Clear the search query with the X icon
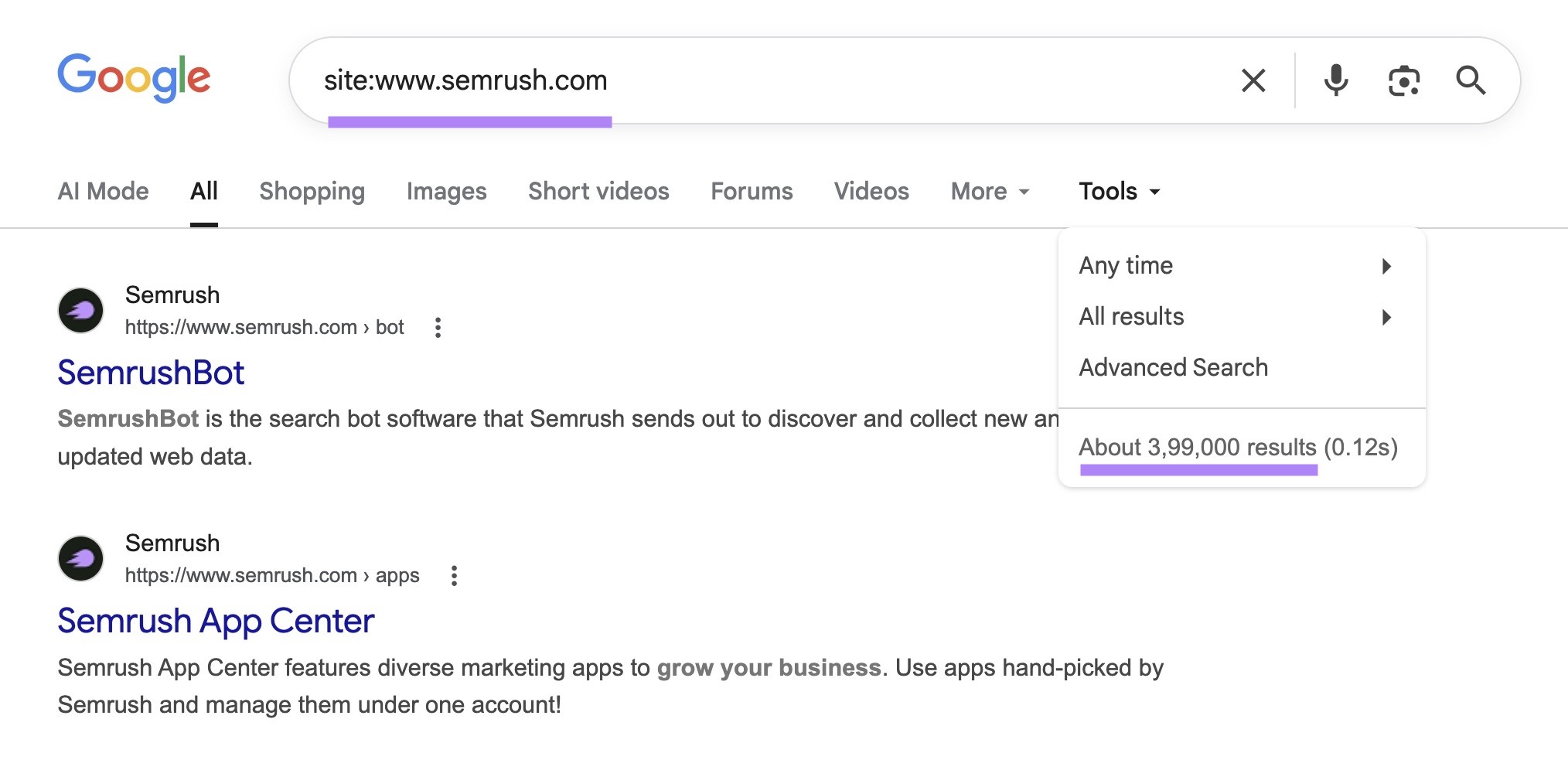1568x770 pixels. pyautogui.click(x=1253, y=80)
